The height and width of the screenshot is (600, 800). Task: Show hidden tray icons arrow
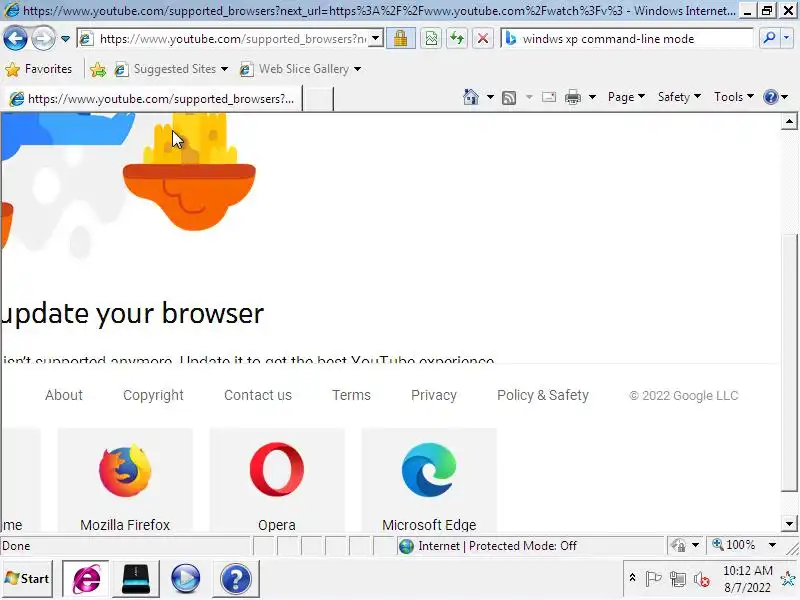point(632,578)
